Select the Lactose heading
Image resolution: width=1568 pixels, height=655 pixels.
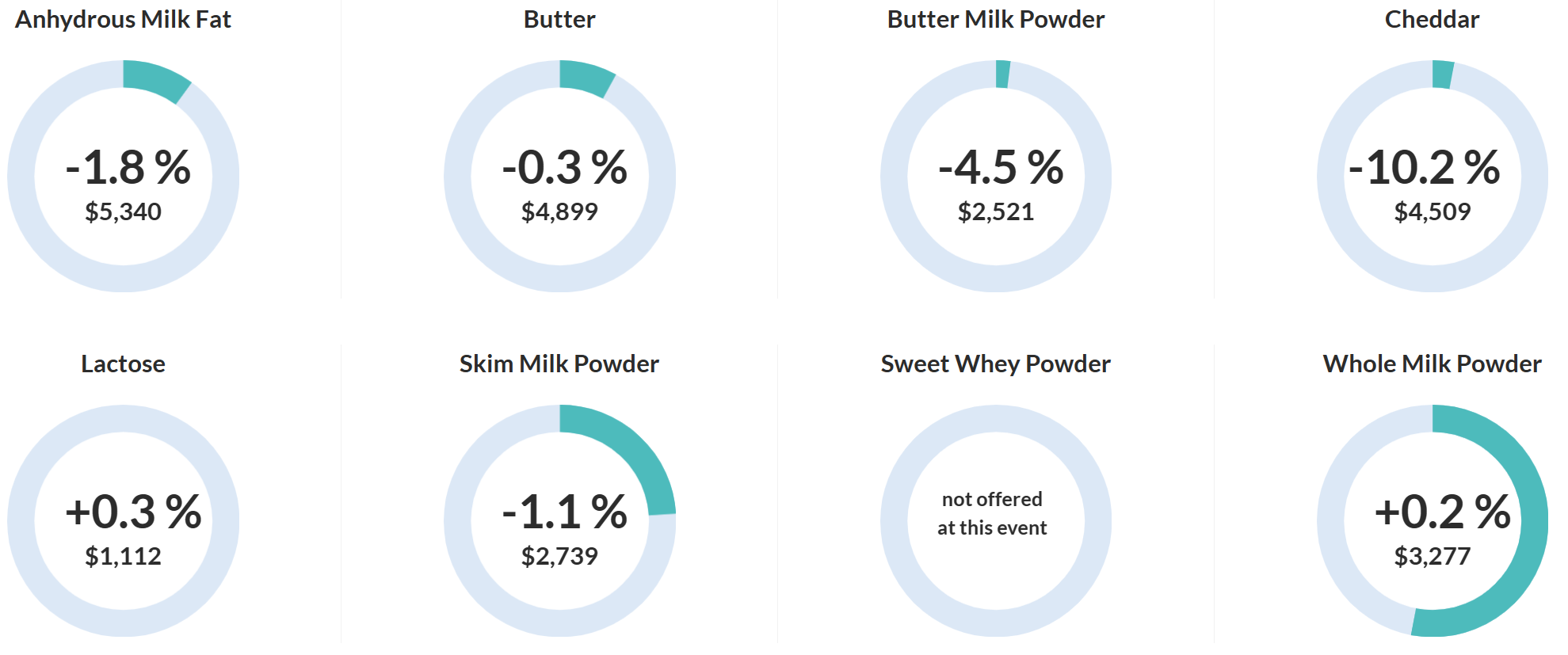pyautogui.click(x=123, y=364)
